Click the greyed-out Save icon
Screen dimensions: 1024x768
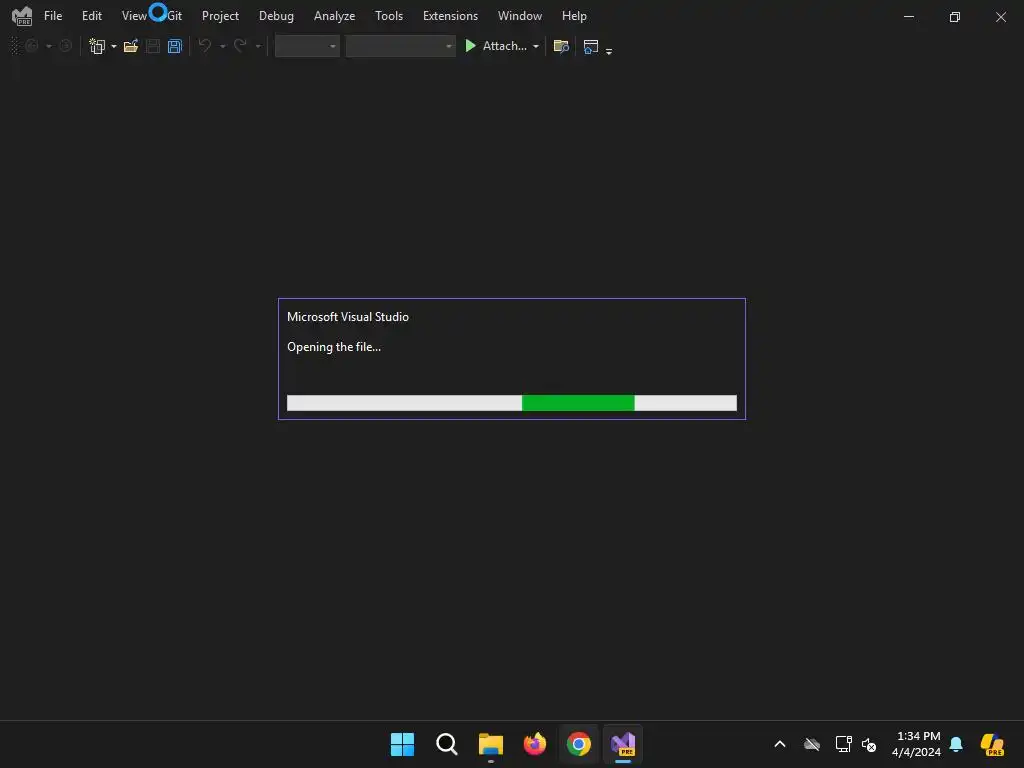coord(153,46)
